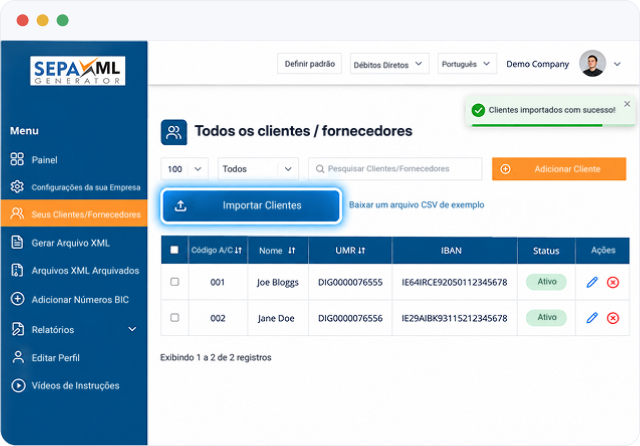Click the records count text below table
The width and height of the screenshot is (640, 446).
pyautogui.click(x=216, y=357)
